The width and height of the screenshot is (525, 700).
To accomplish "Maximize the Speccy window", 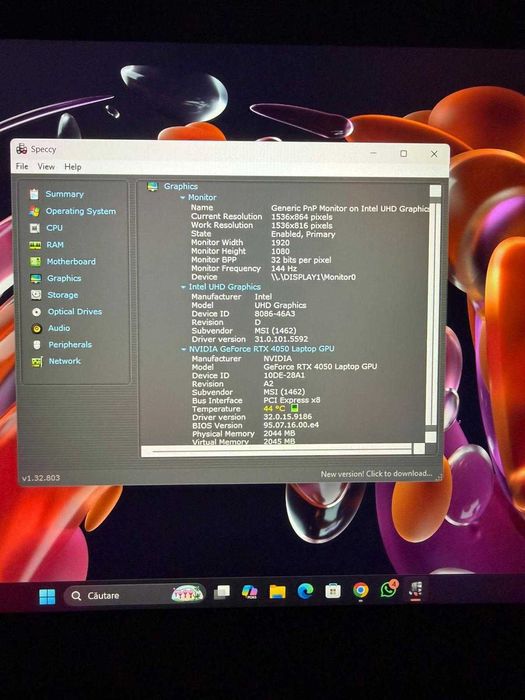I will click(404, 154).
